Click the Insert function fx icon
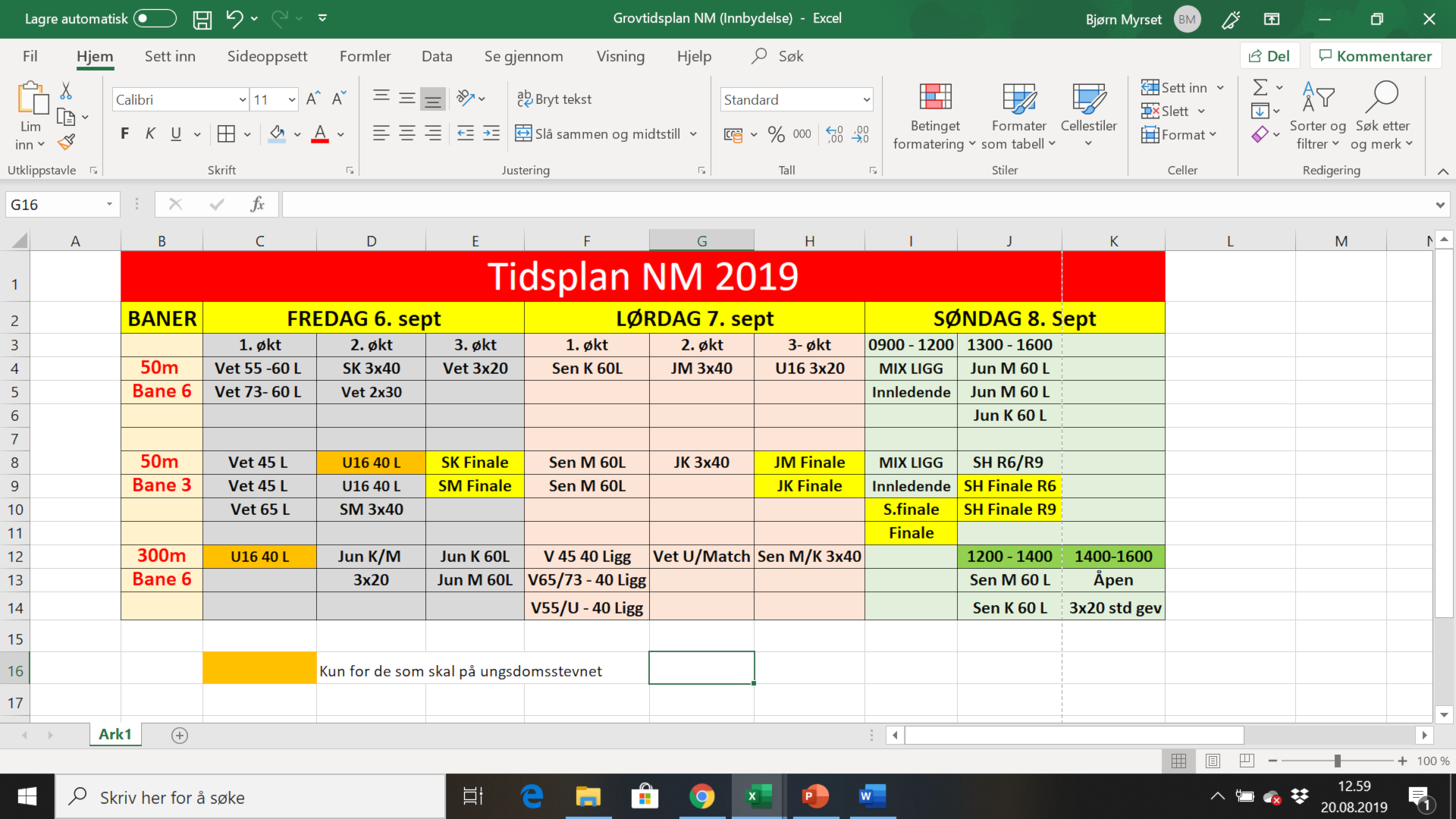1456x819 pixels. (x=258, y=204)
